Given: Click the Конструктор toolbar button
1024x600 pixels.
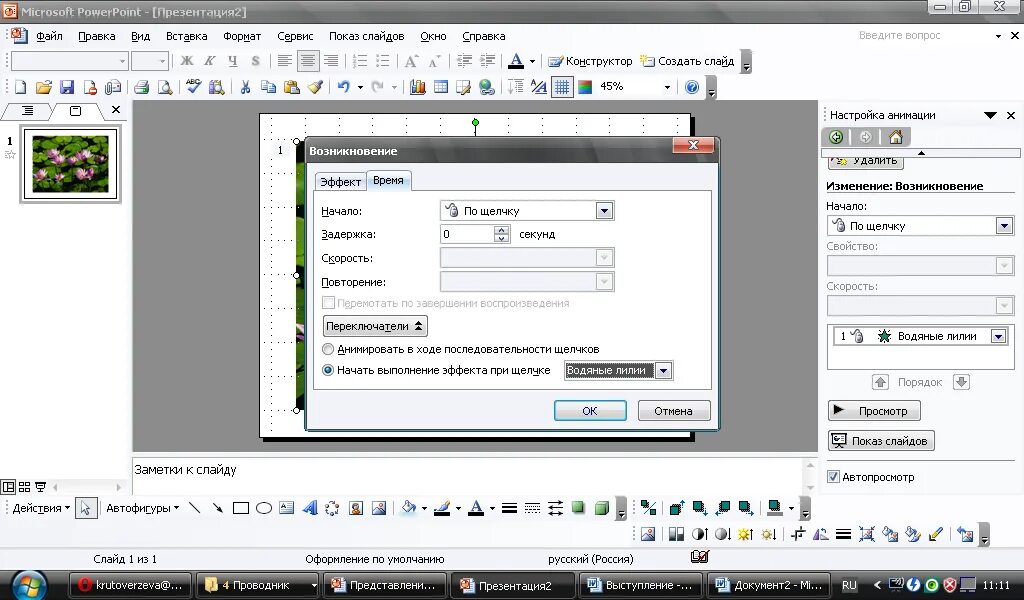Looking at the screenshot, I should click(590, 61).
